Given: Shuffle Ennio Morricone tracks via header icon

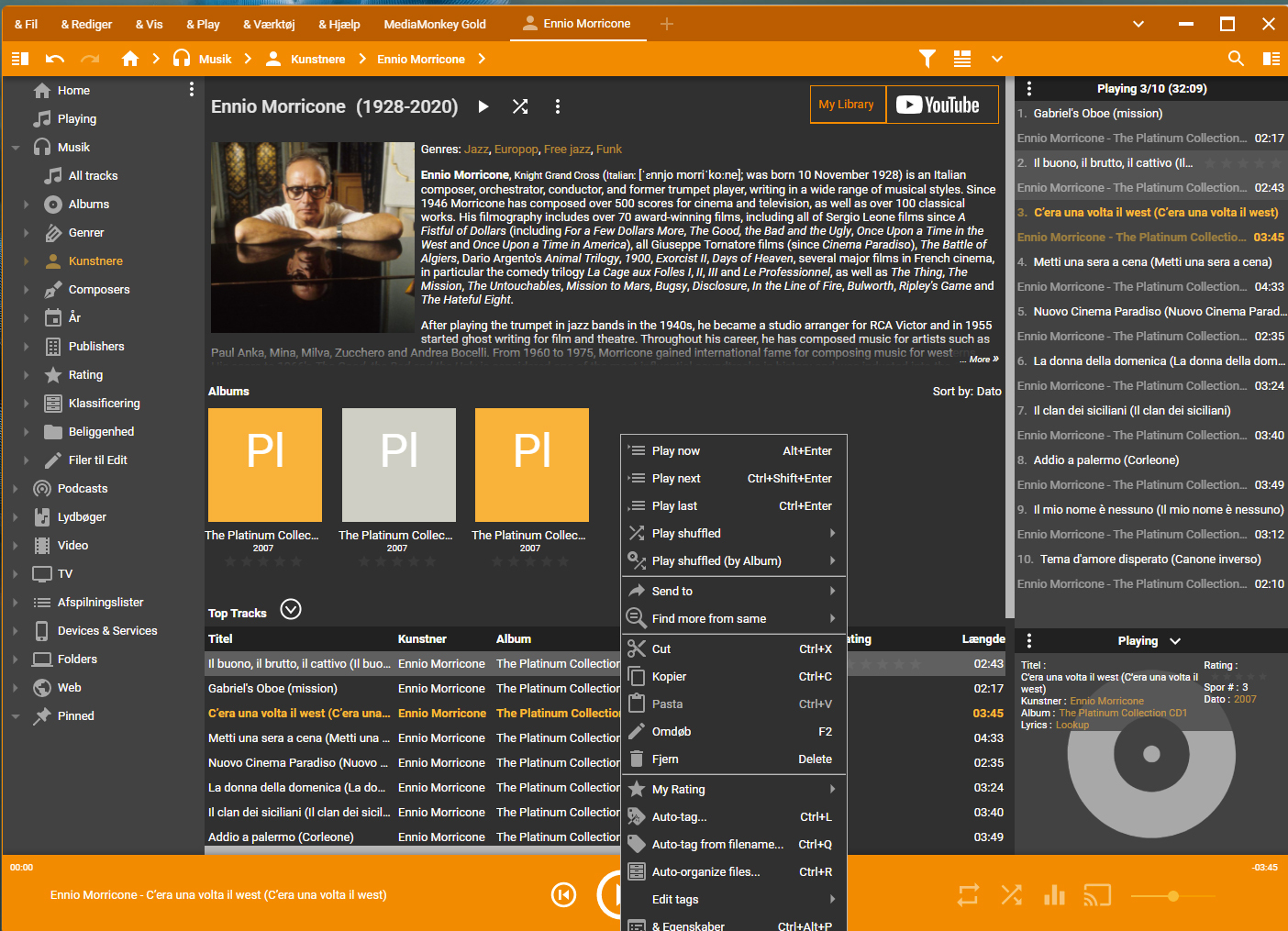Looking at the screenshot, I should coord(520,106).
